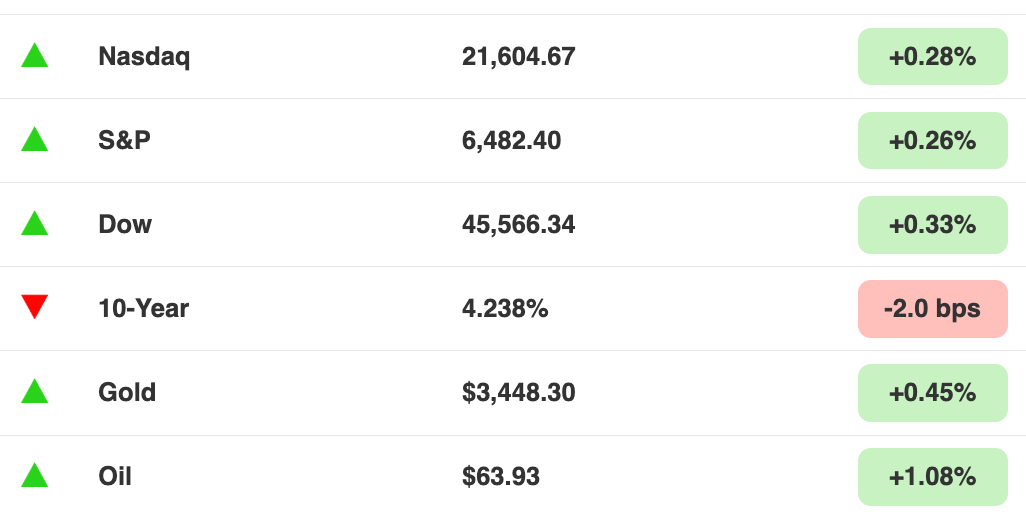Select the Oil commodity label

pos(115,476)
